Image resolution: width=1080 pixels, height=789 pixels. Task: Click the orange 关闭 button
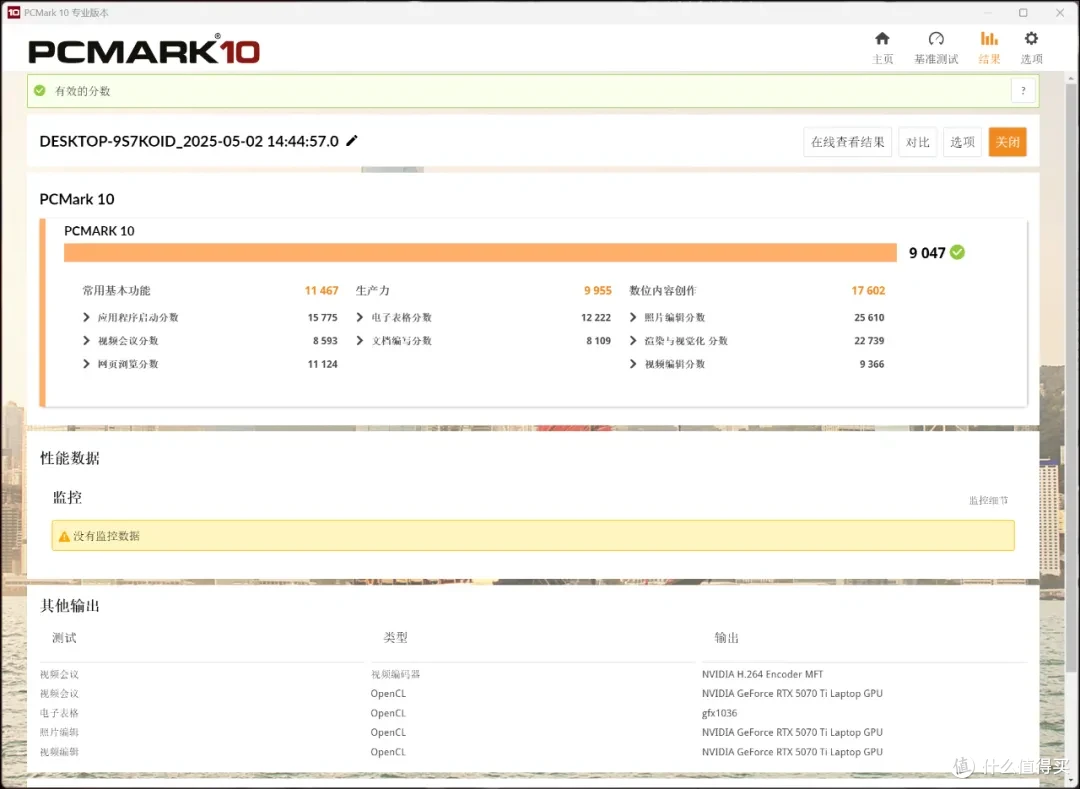(x=1008, y=142)
